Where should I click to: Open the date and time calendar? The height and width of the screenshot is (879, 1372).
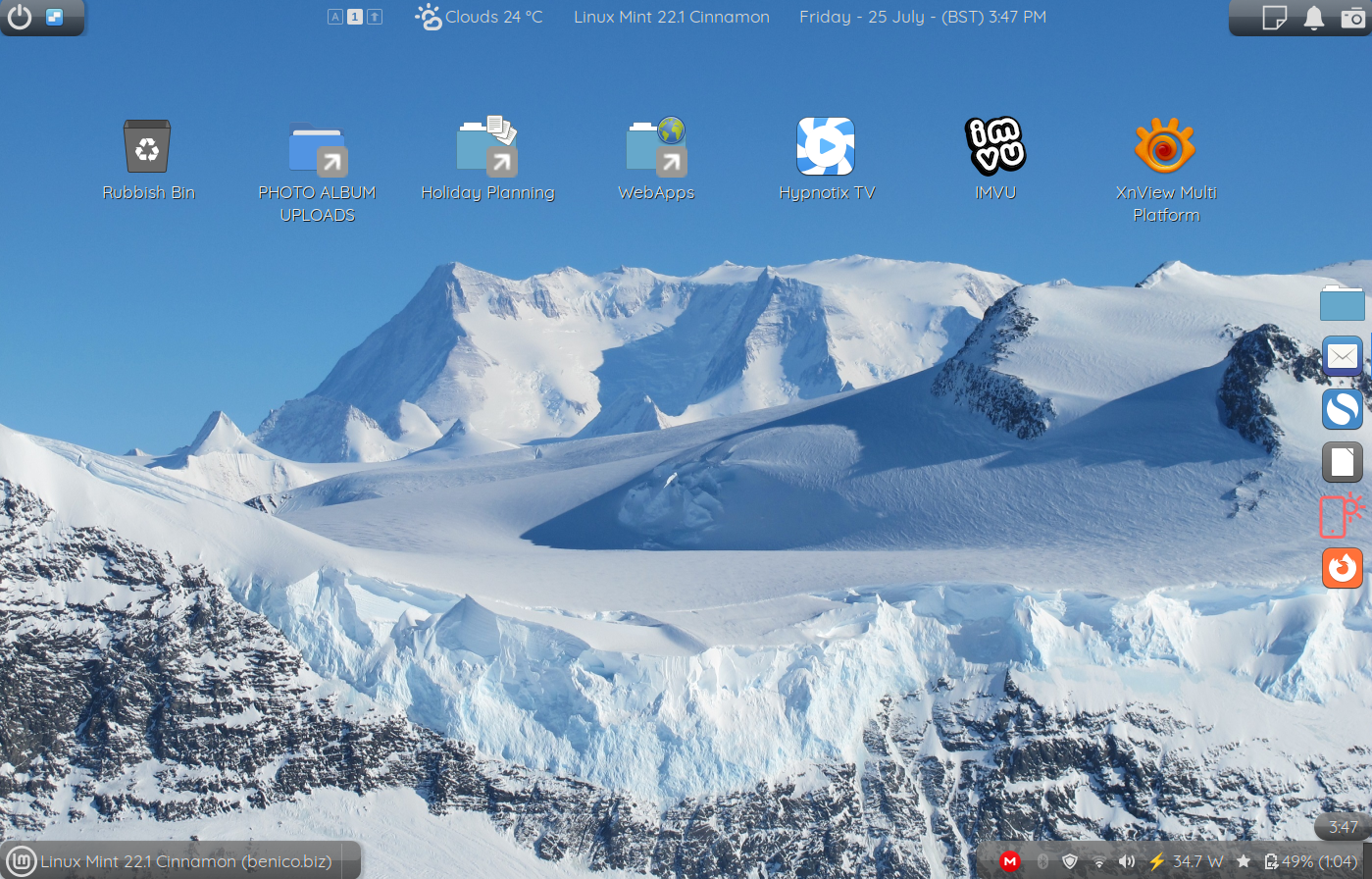coord(922,17)
